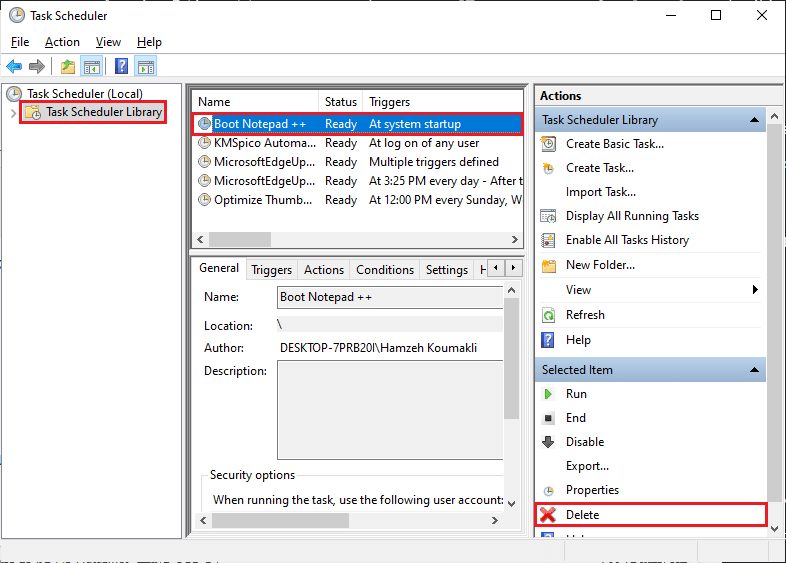Click the red X Delete icon
Image resolution: width=786 pixels, height=563 pixels.
pyautogui.click(x=548, y=515)
